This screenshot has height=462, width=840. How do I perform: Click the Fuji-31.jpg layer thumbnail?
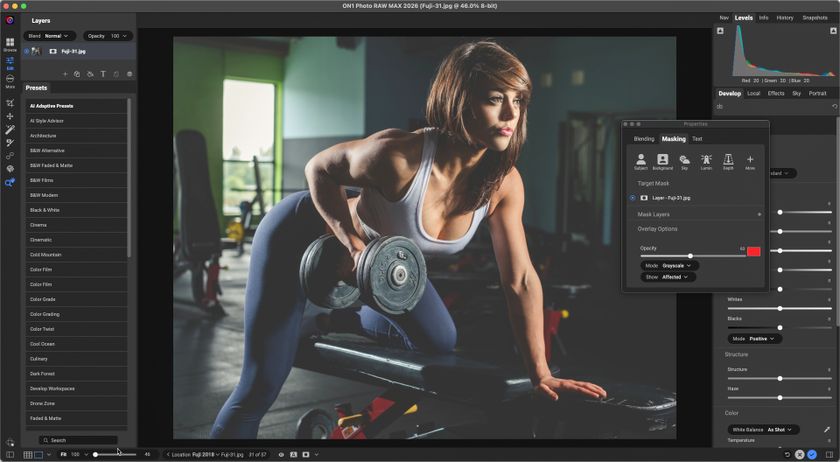36,51
